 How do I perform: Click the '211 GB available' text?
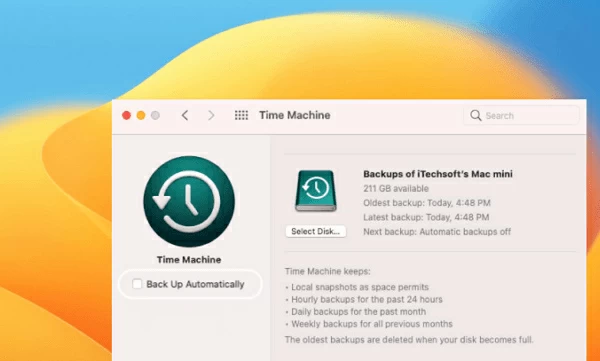(x=396, y=188)
